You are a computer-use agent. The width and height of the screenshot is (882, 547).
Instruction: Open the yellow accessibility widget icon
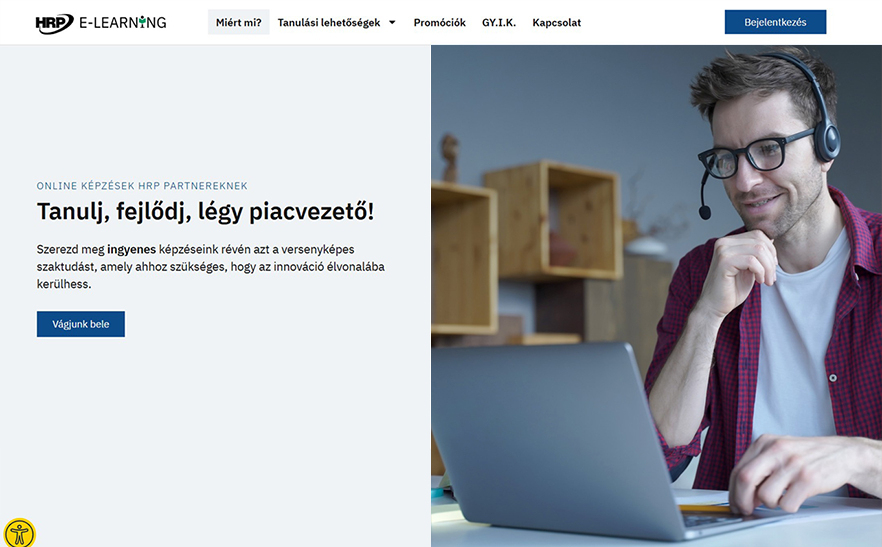point(19,533)
